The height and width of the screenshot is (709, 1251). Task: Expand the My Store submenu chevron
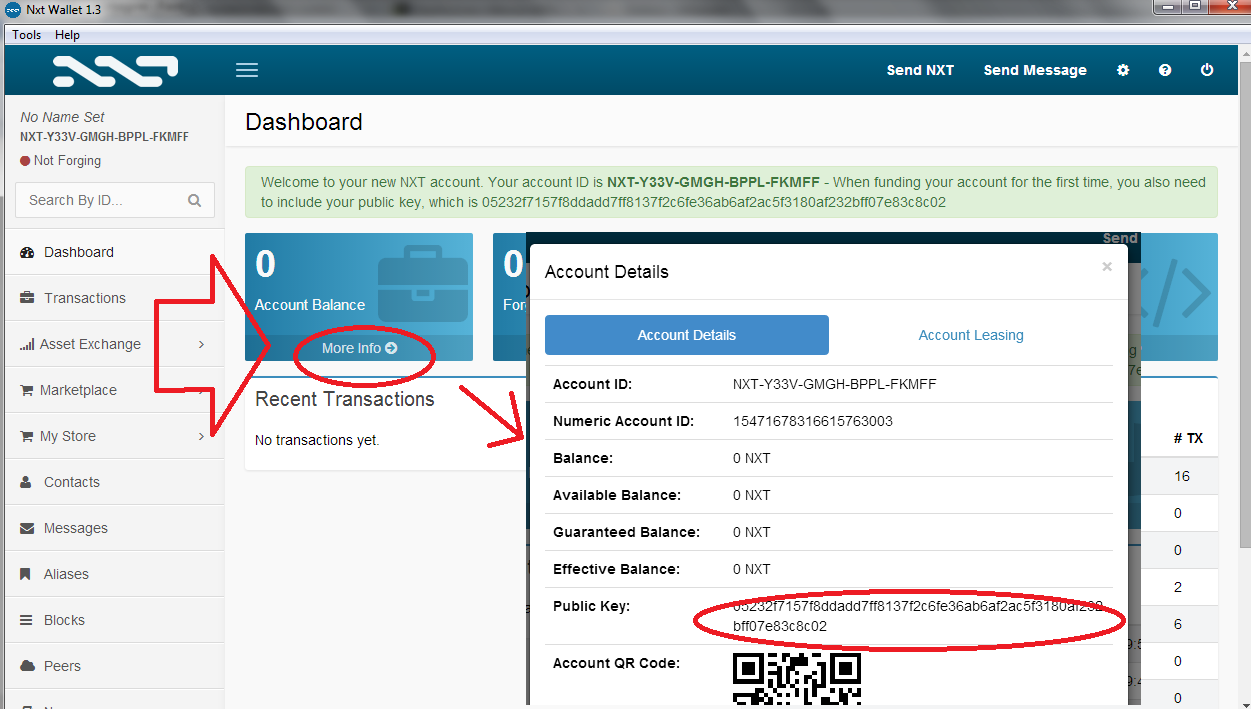[x=201, y=436]
